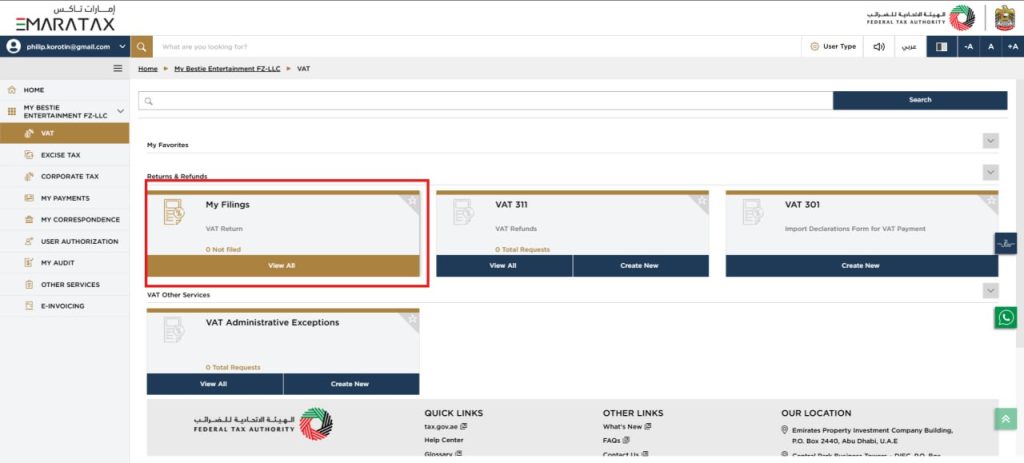This screenshot has width=1024, height=463.
Task: Click the E-Invoicing sidebar icon
Action: (x=29, y=306)
